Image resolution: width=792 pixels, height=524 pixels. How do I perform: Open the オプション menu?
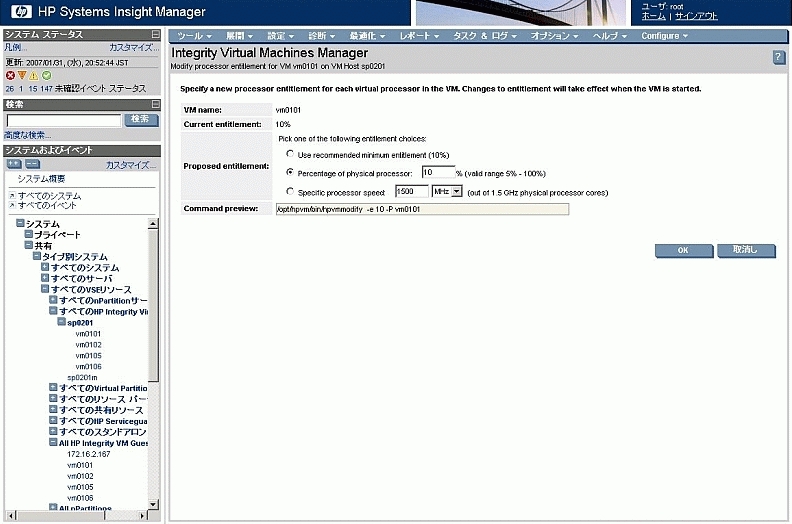[x=554, y=36]
